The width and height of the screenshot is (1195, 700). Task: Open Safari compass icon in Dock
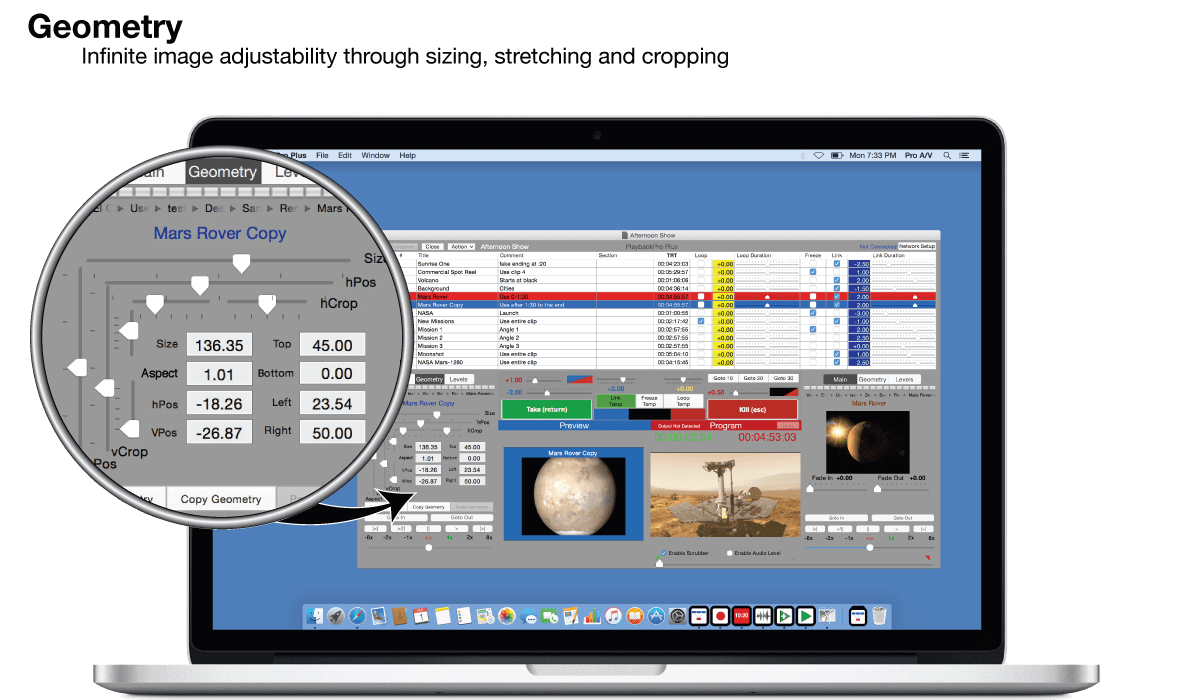pos(357,615)
